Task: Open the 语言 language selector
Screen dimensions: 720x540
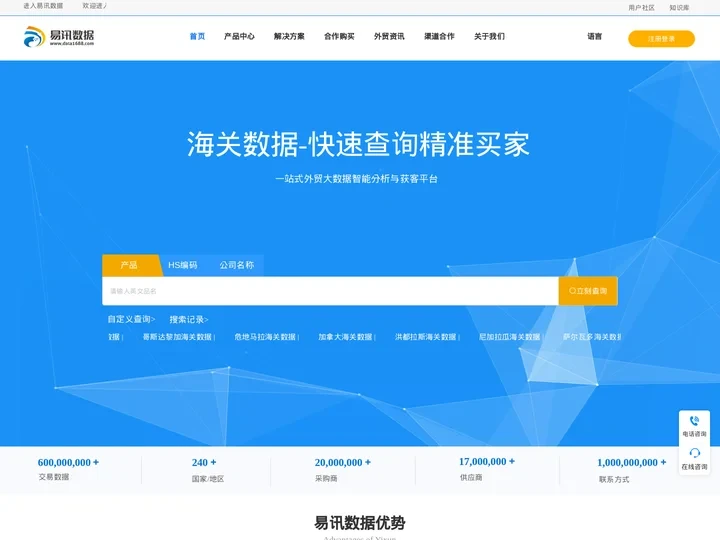Action: 595,36
